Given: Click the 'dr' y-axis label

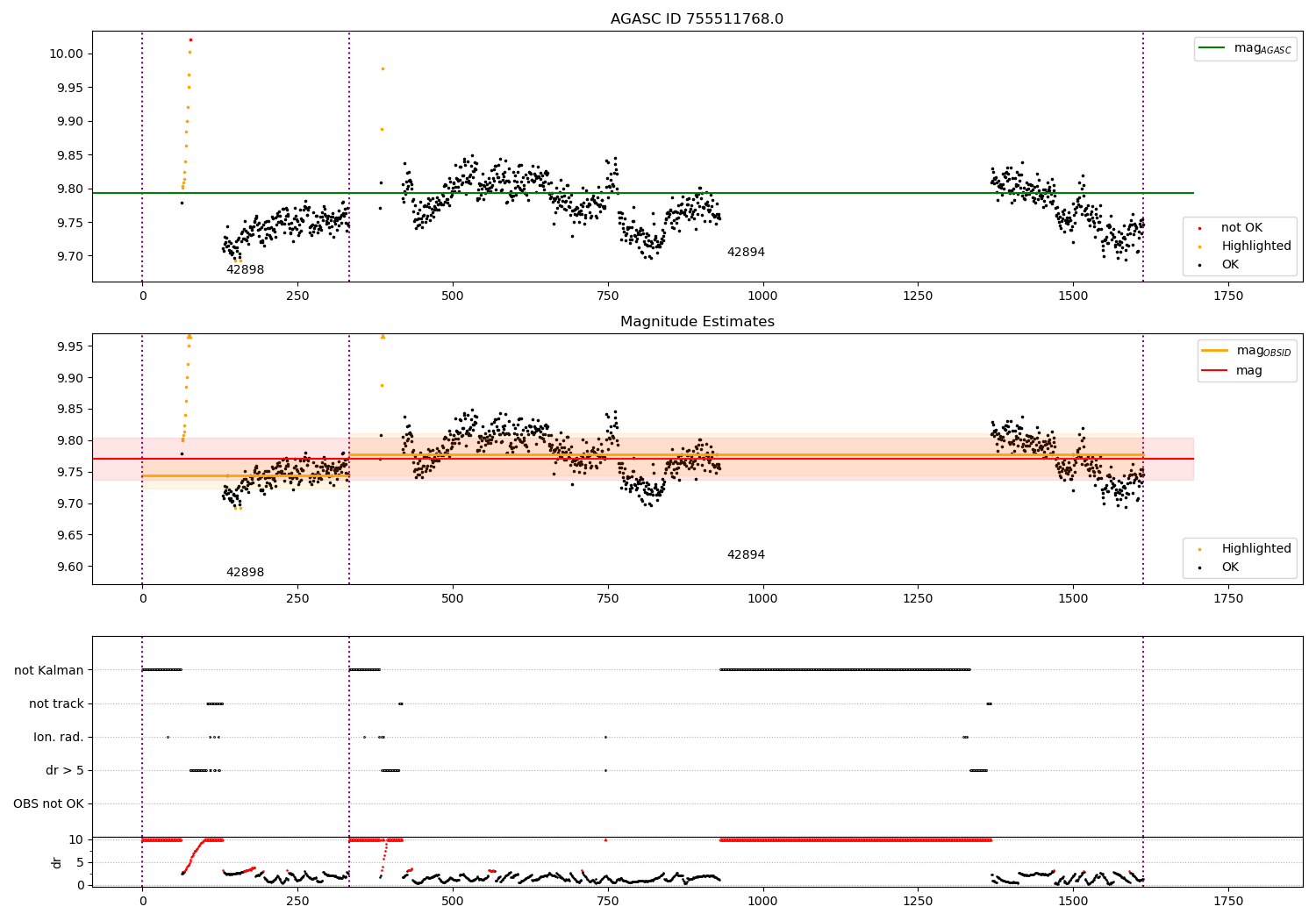Looking at the screenshot, I should tap(57, 862).
